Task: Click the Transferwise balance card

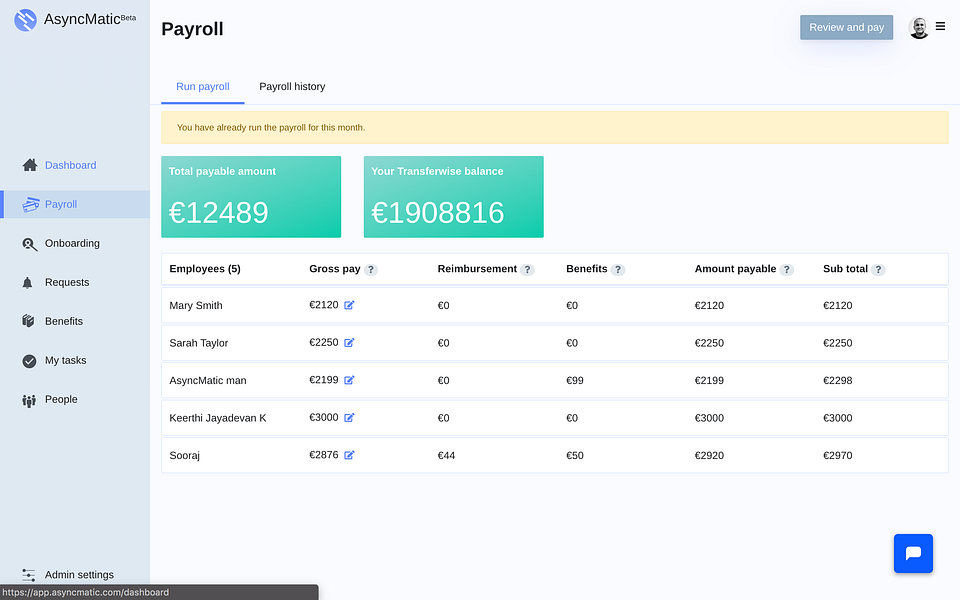Action: (454, 197)
